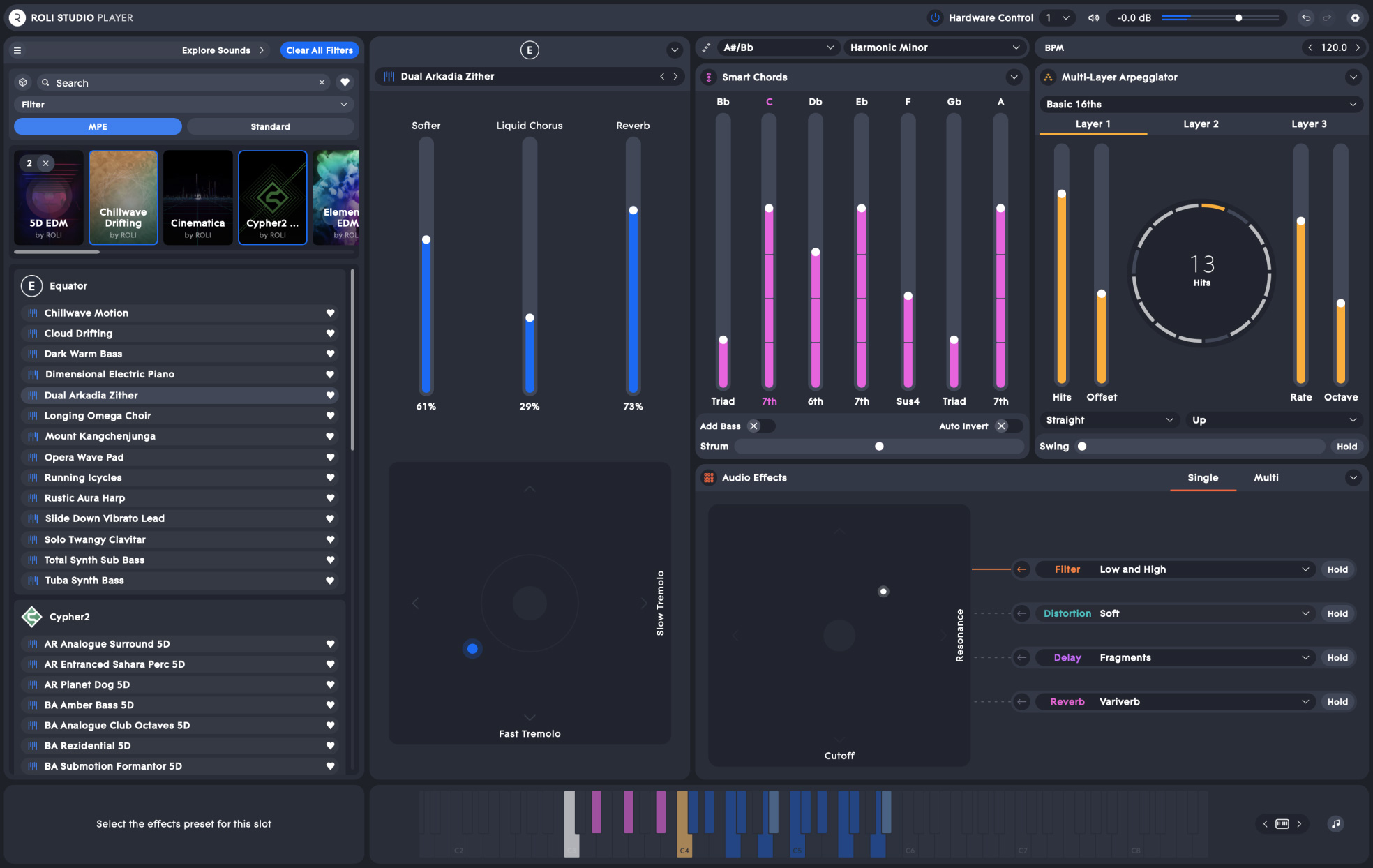Click the music note icon bottom right
The width and height of the screenshot is (1373, 868).
coord(1335,824)
